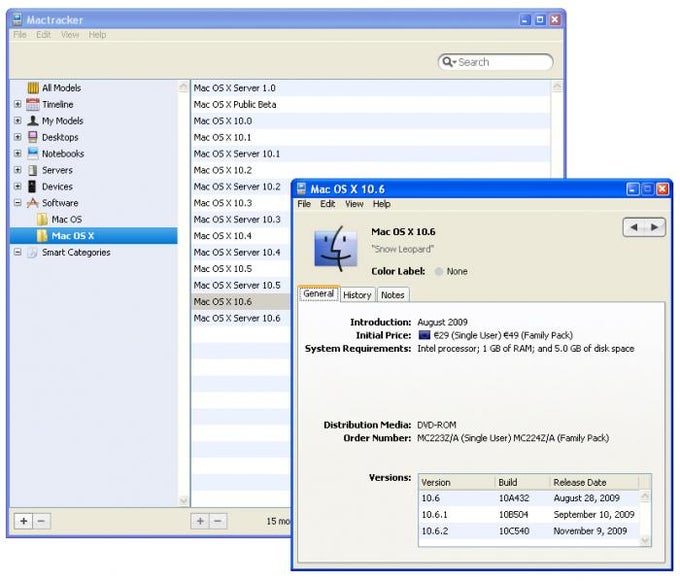The width and height of the screenshot is (680, 581).
Task: Open File menu in Mactracker window
Action: 20,35
